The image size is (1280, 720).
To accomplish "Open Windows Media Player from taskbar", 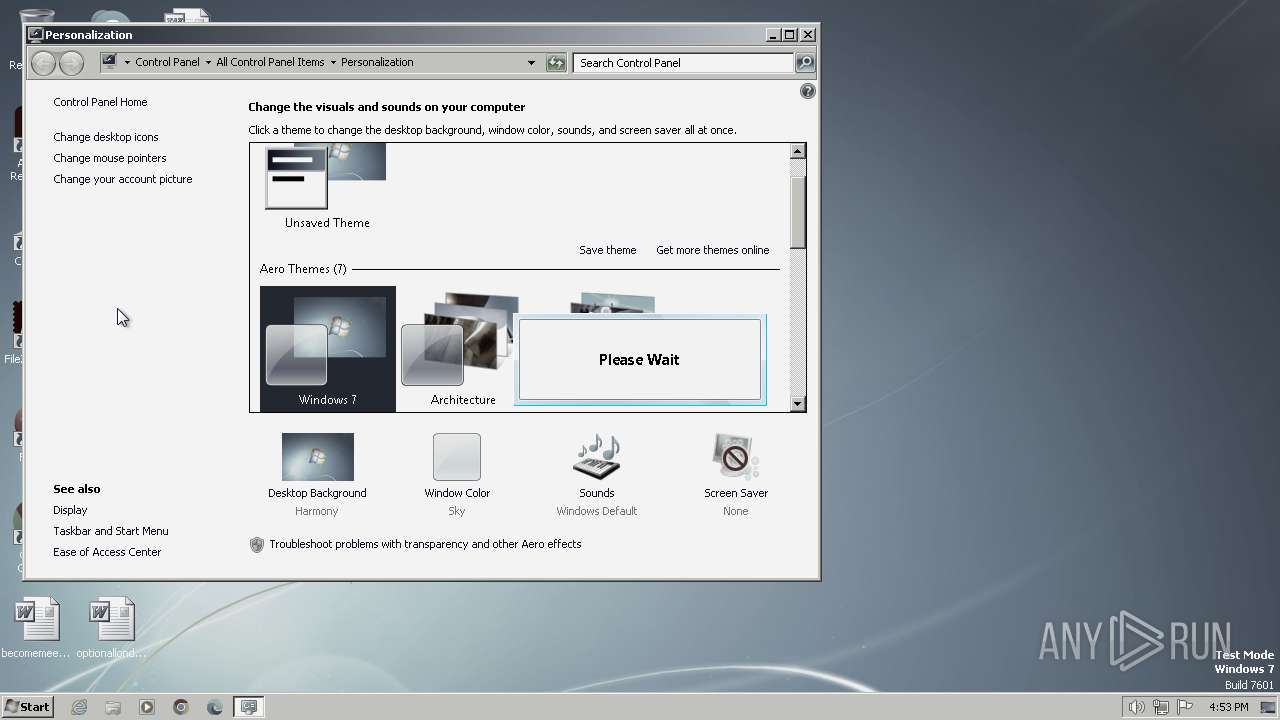I will [147, 707].
